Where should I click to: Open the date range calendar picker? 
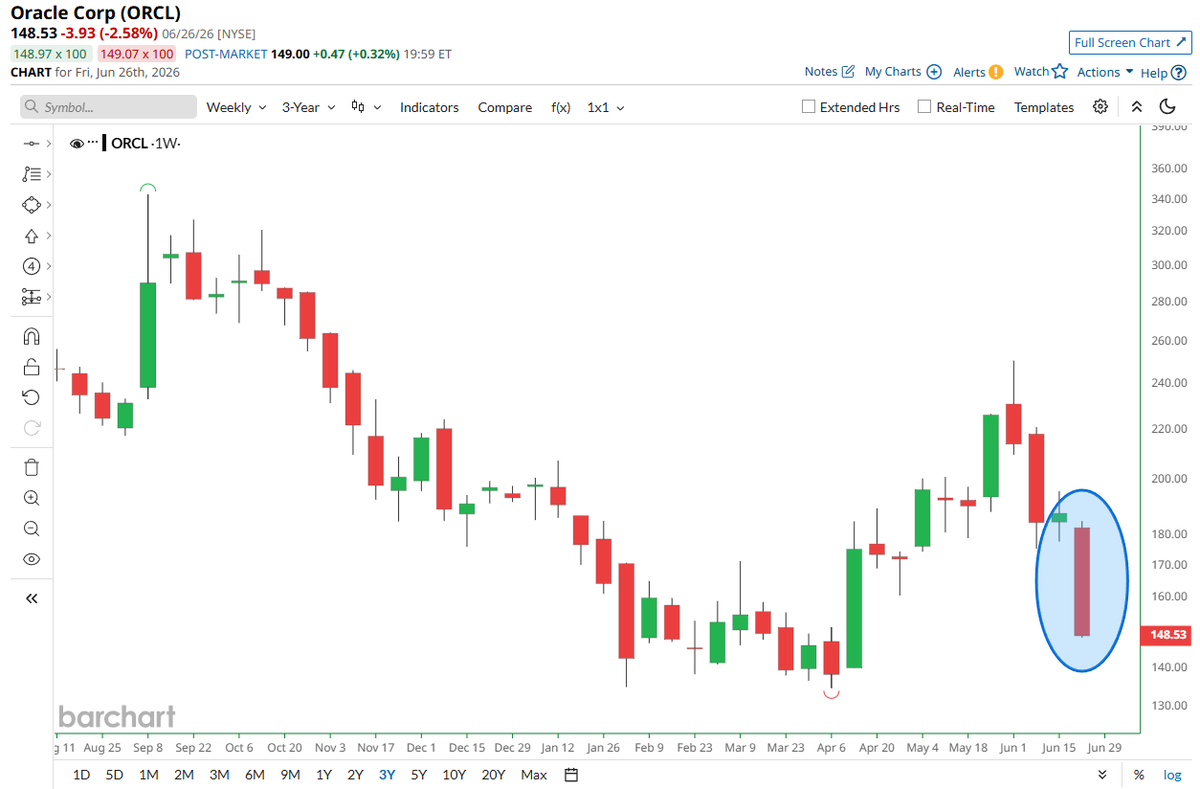(x=572, y=774)
